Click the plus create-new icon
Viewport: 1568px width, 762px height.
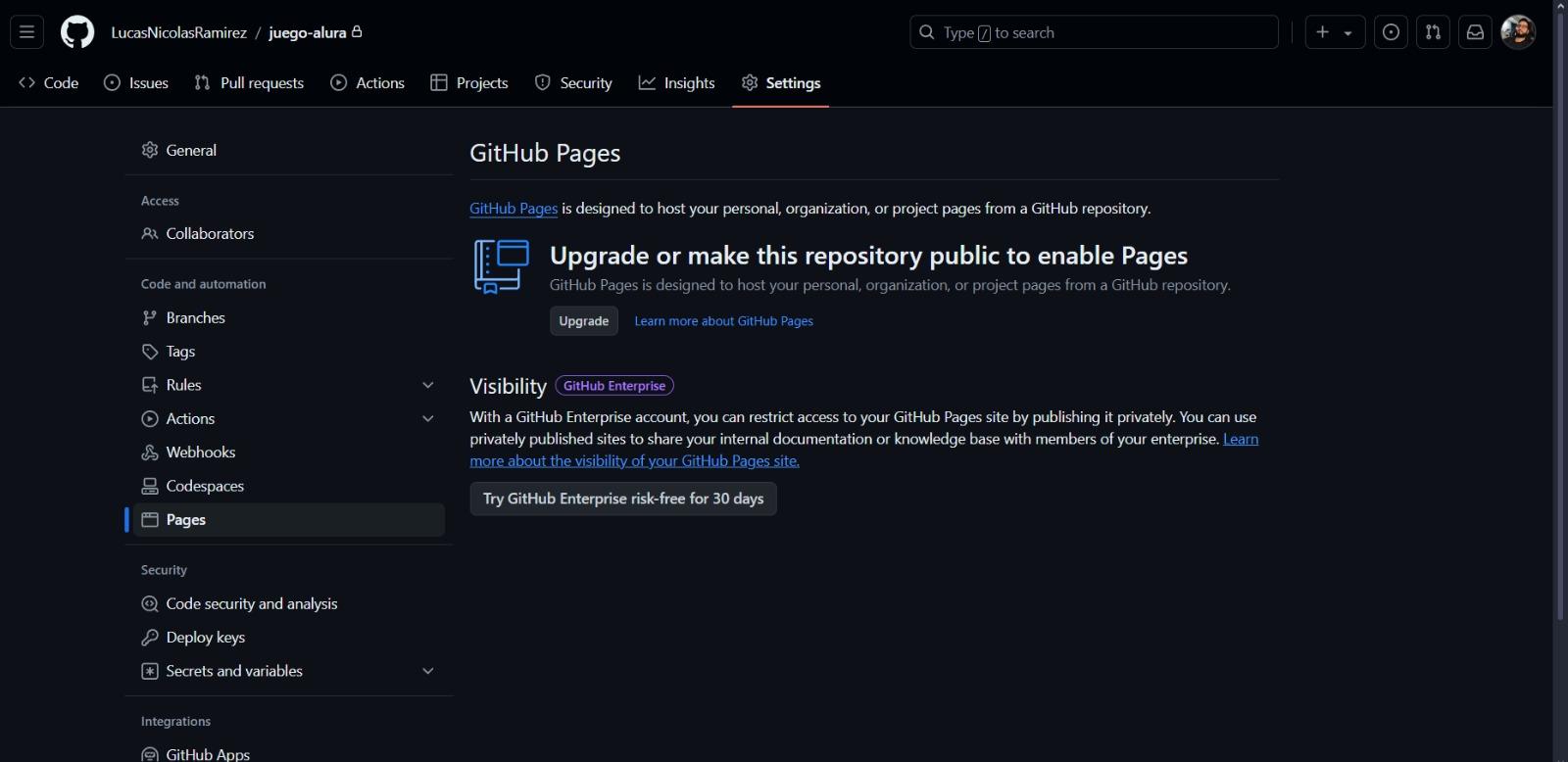[1323, 32]
